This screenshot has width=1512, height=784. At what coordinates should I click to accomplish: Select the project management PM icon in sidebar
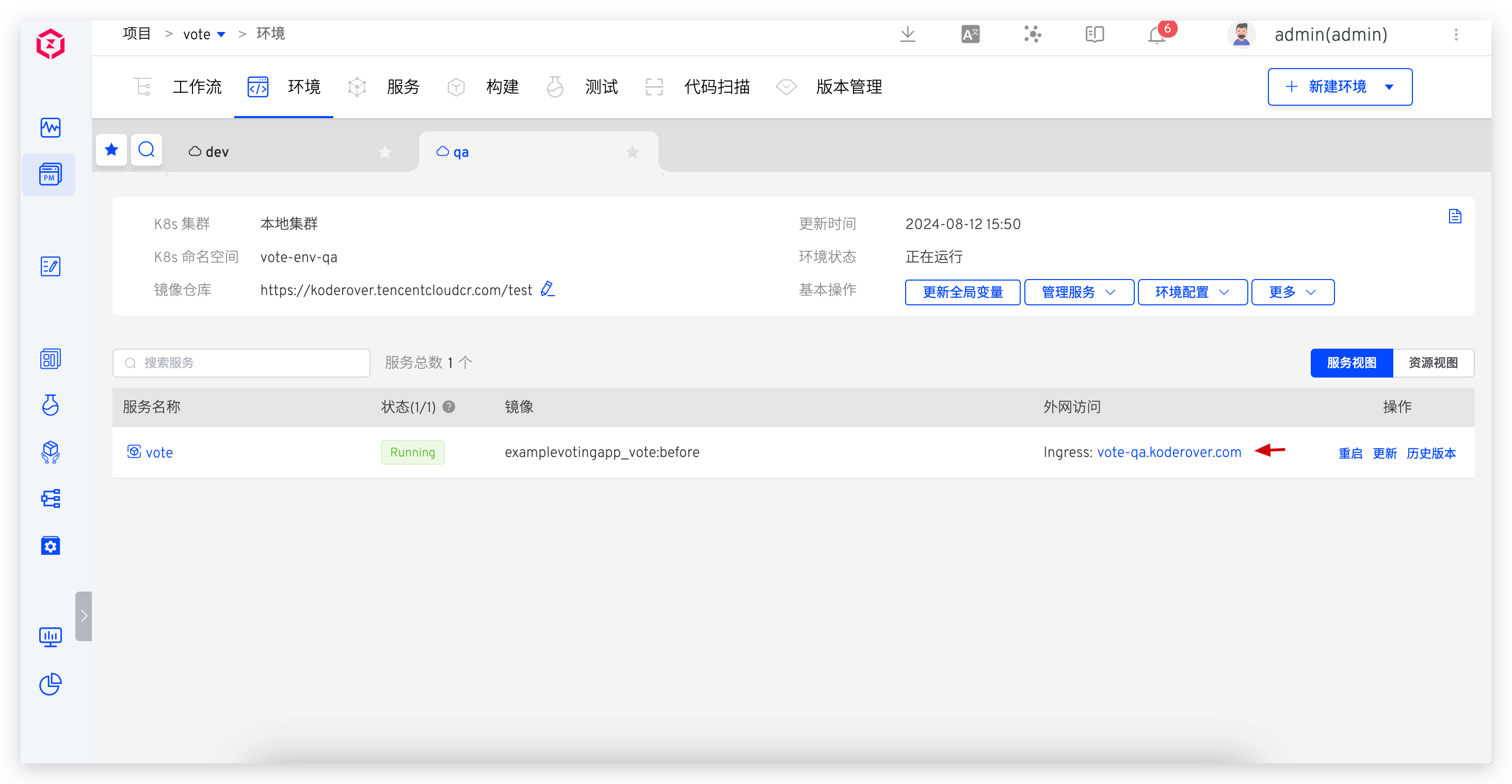(x=50, y=174)
